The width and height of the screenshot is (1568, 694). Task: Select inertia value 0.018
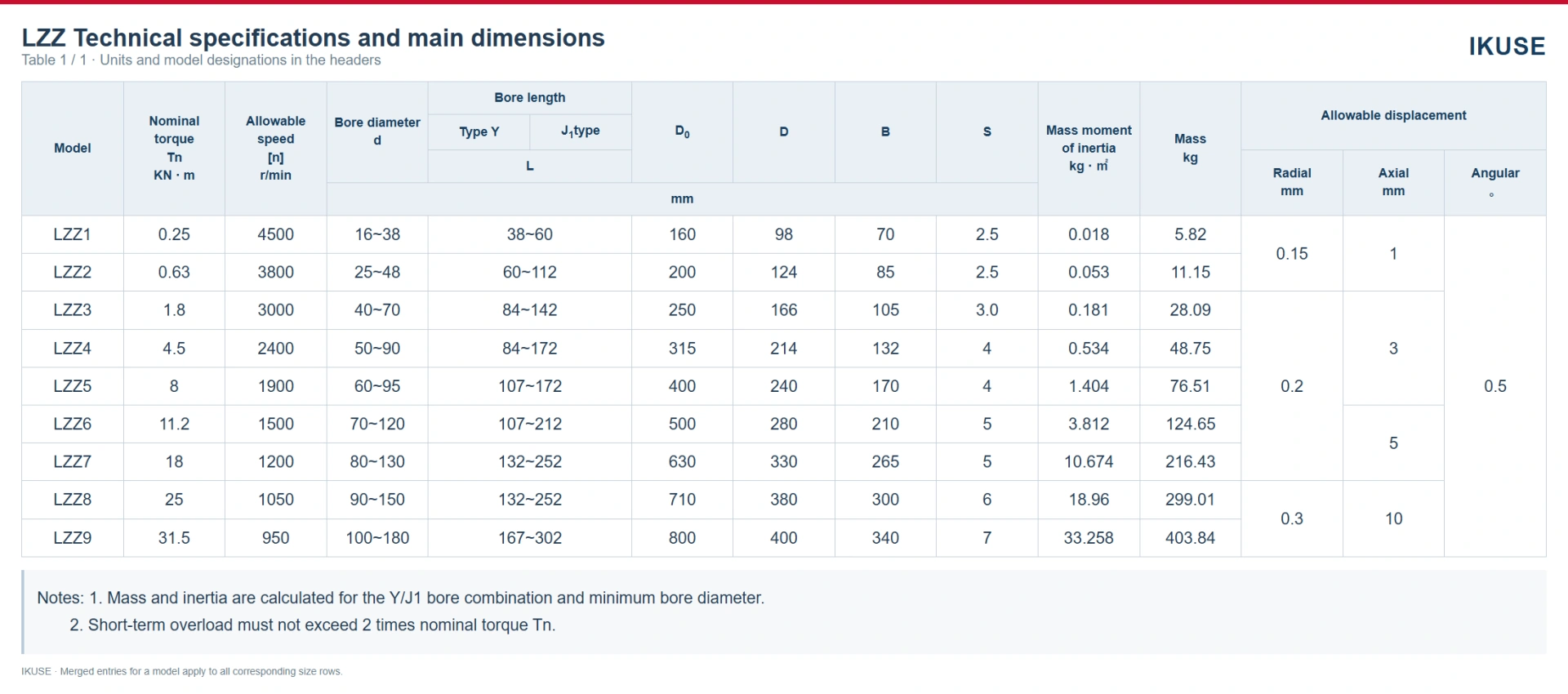1089,234
